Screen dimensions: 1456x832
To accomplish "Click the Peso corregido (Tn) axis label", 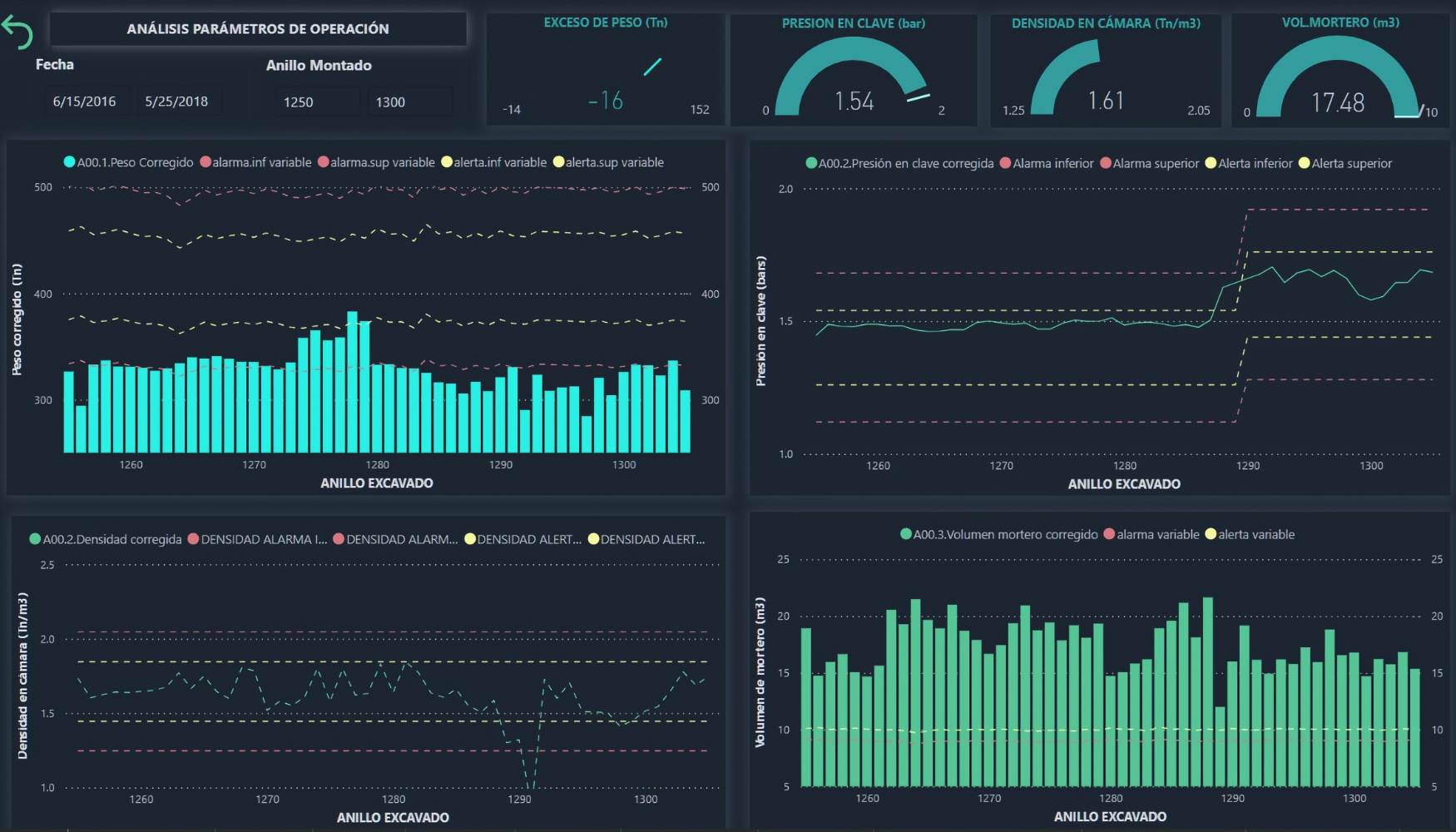I will click(17, 319).
